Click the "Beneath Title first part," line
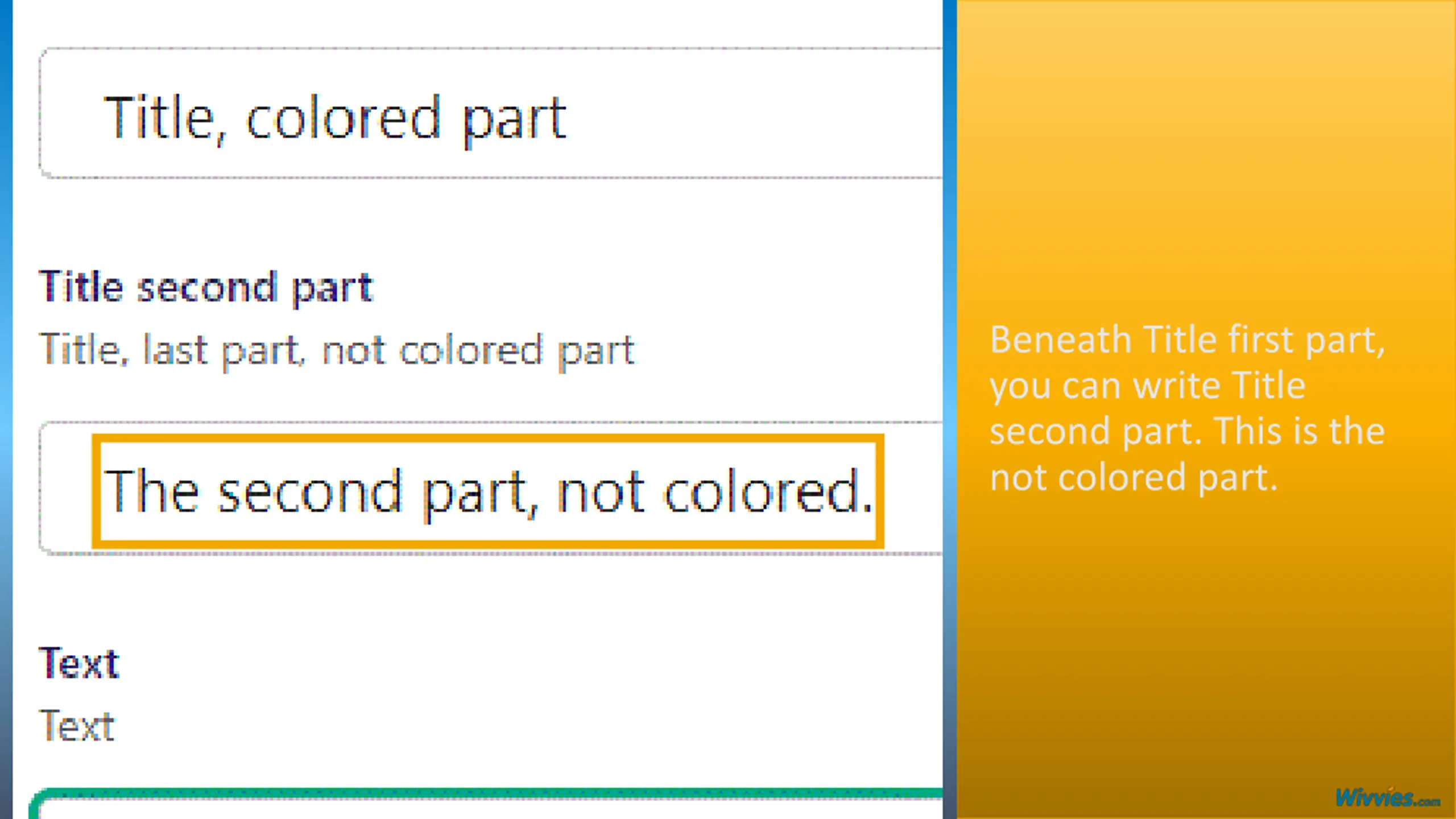The image size is (1456, 819). click(1187, 340)
